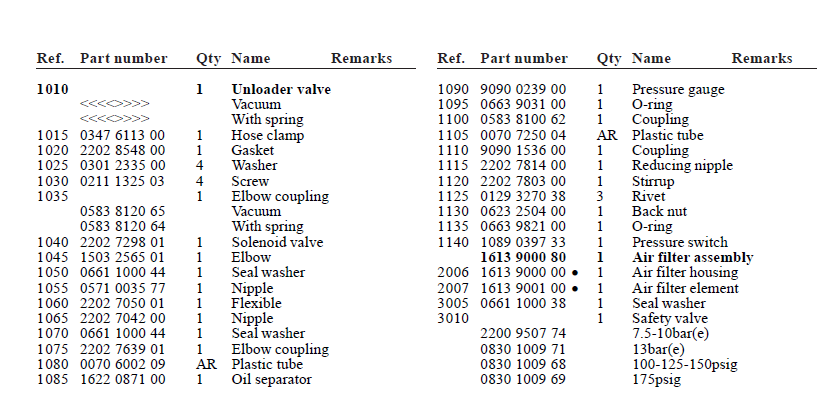
Task: Click the Pressure switch entry
Action: (680, 242)
